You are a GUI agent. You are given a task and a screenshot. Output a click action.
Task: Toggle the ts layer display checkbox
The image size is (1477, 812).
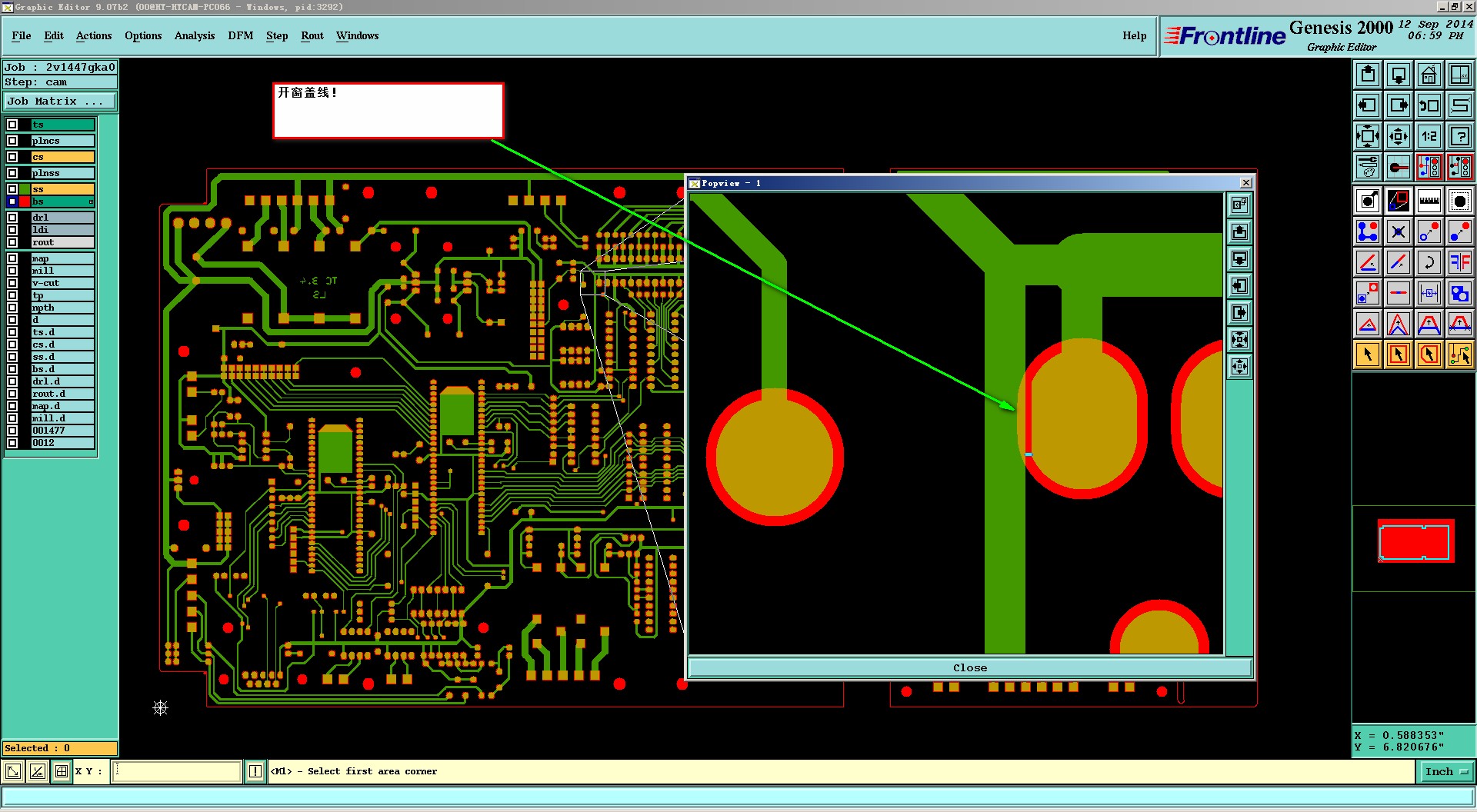pos(12,125)
